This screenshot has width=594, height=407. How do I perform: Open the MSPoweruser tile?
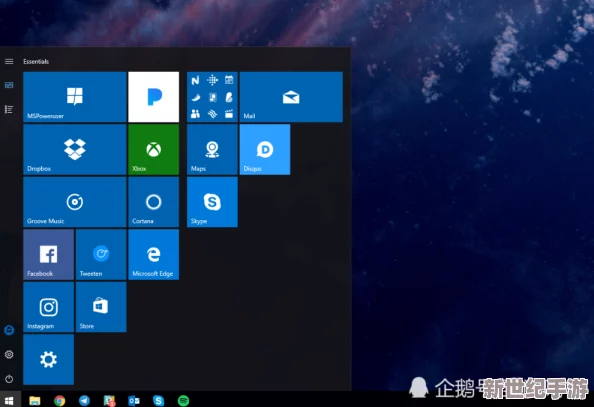click(x=75, y=97)
